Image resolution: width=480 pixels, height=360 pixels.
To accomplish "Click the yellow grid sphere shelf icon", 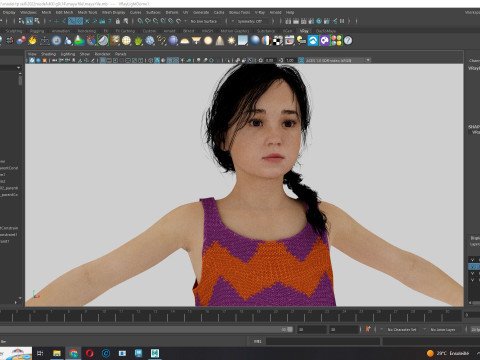I will tap(126, 41).
